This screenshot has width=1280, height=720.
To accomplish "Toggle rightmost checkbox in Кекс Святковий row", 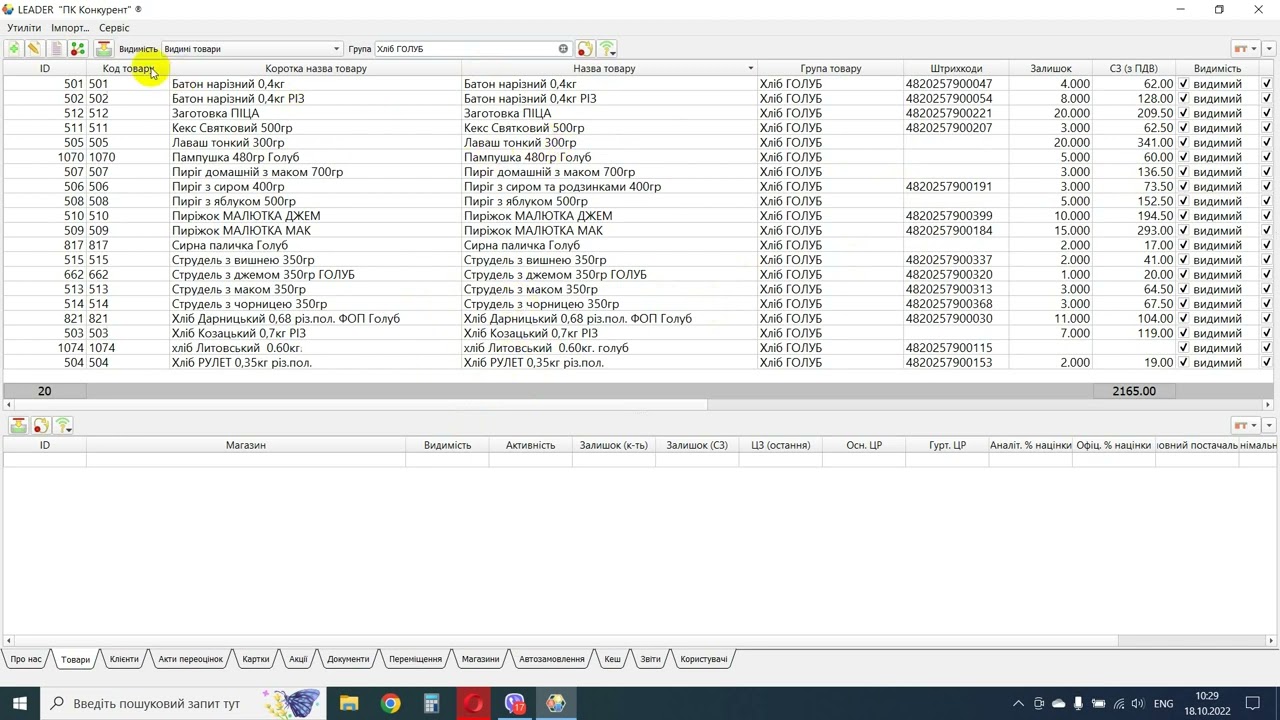I will click(1267, 128).
